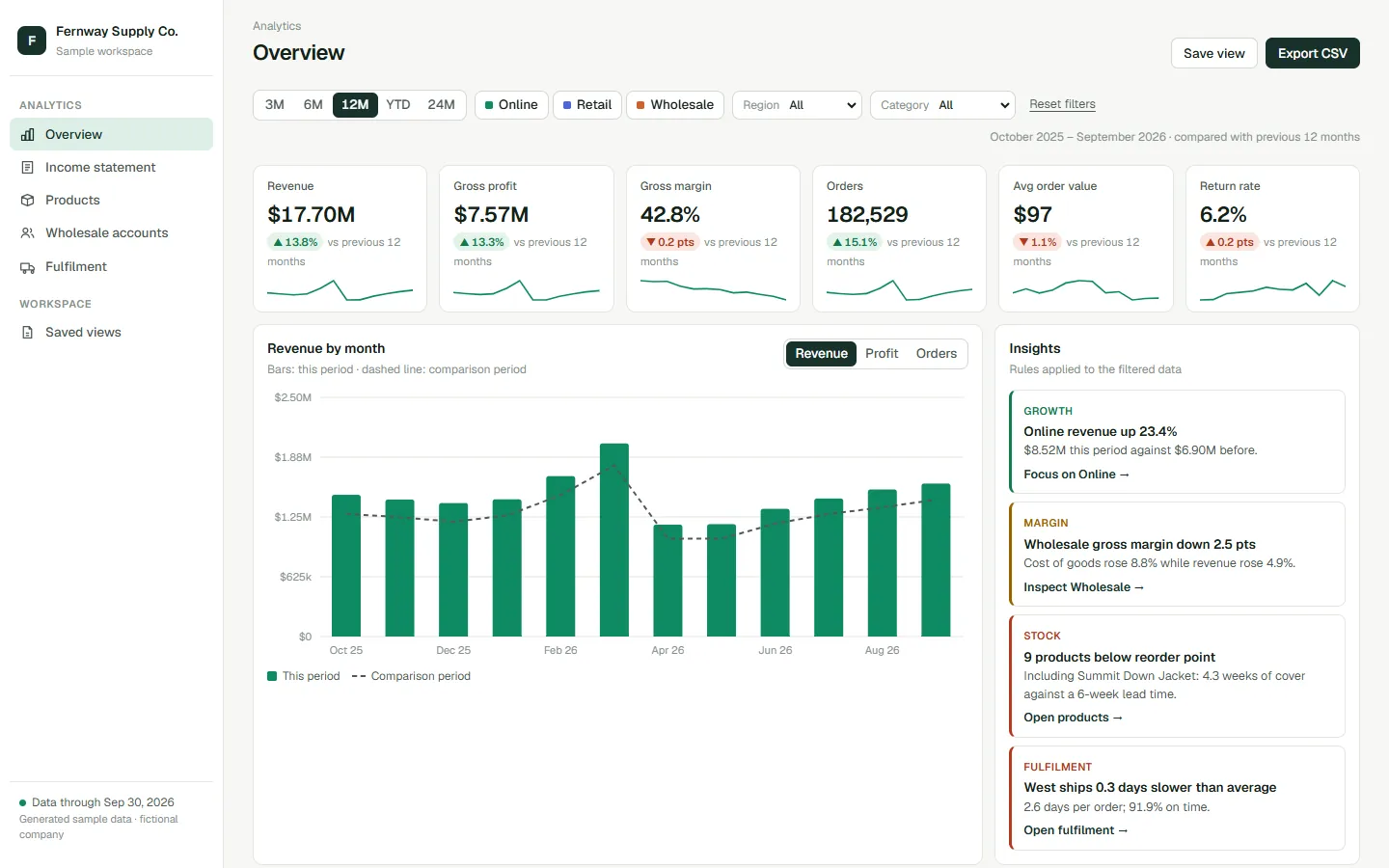Open Saved views in sidebar
Viewport: 1389px width, 868px height.
[111, 333]
